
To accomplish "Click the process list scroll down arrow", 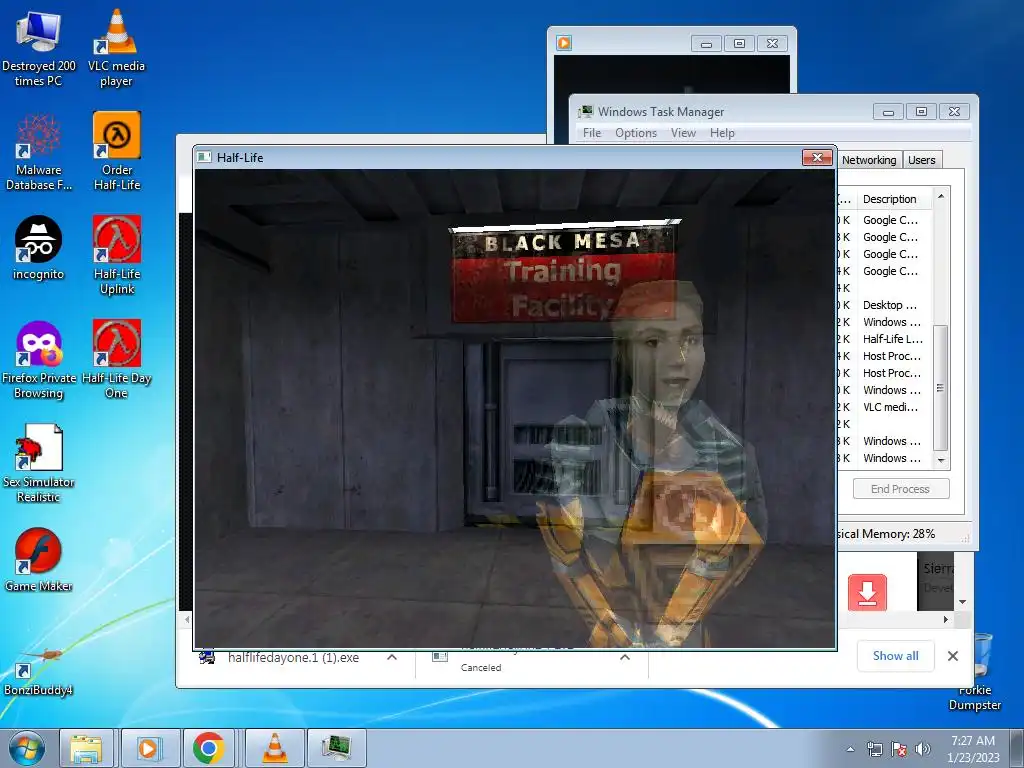I will (x=941, y=460).
